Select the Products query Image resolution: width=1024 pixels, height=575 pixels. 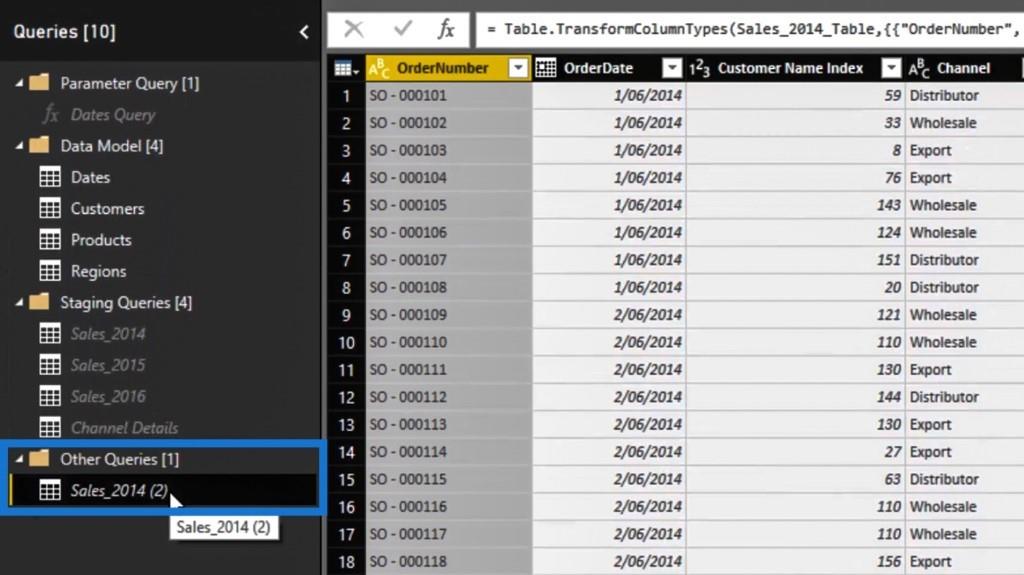tap(101, 240)
